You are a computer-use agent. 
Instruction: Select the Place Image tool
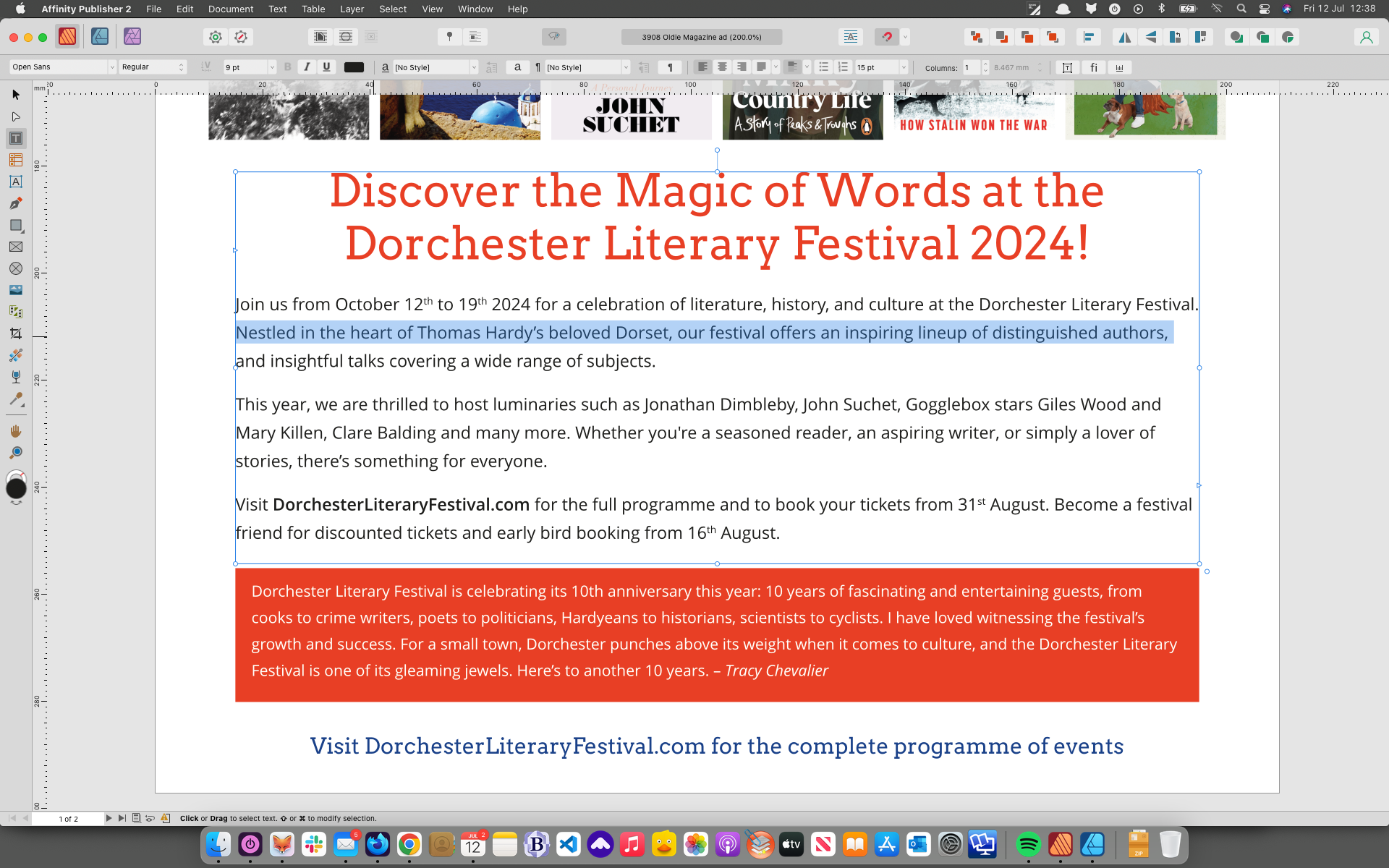click(16, 290)
